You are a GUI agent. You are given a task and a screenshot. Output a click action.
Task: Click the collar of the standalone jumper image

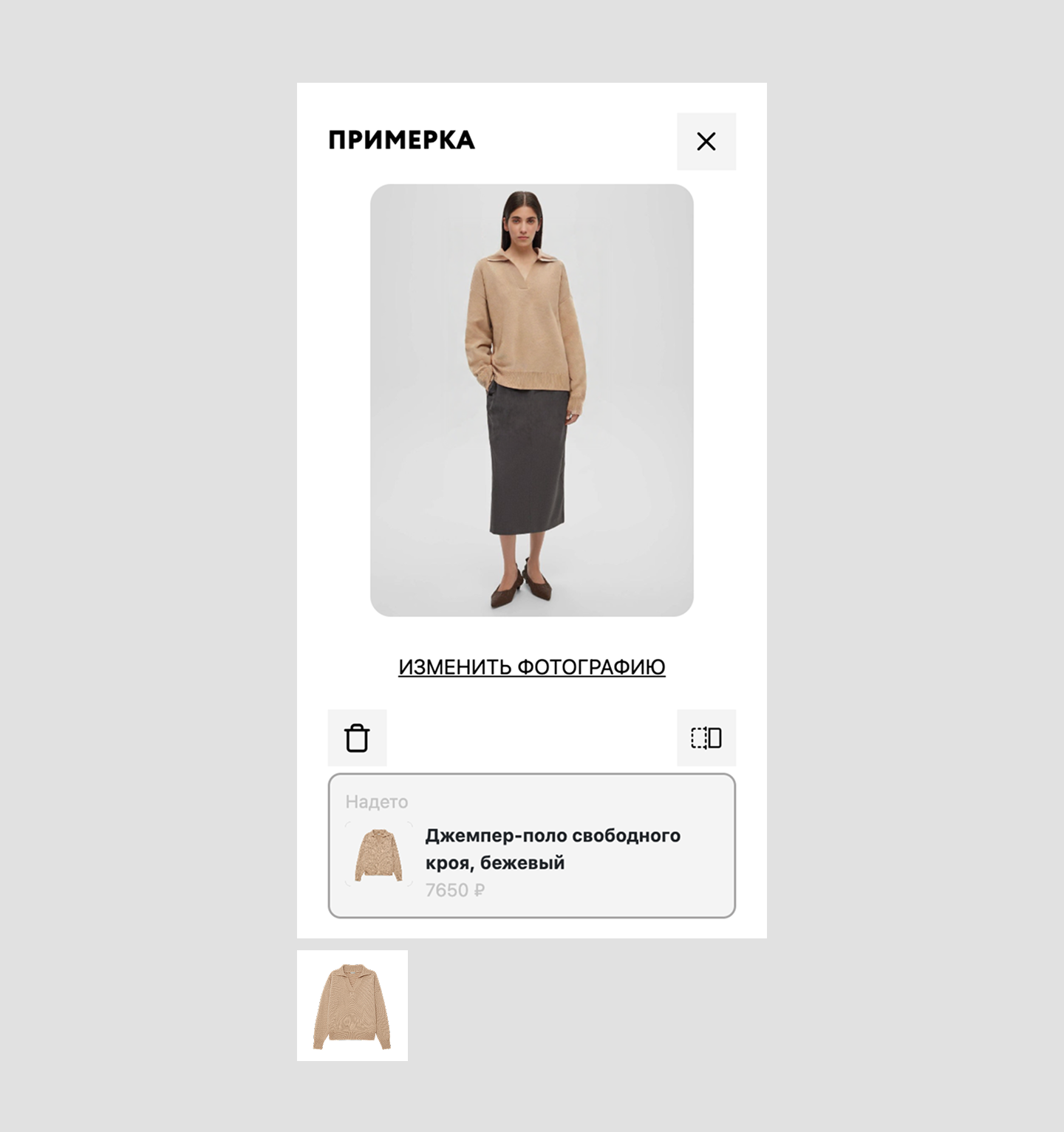352,973
